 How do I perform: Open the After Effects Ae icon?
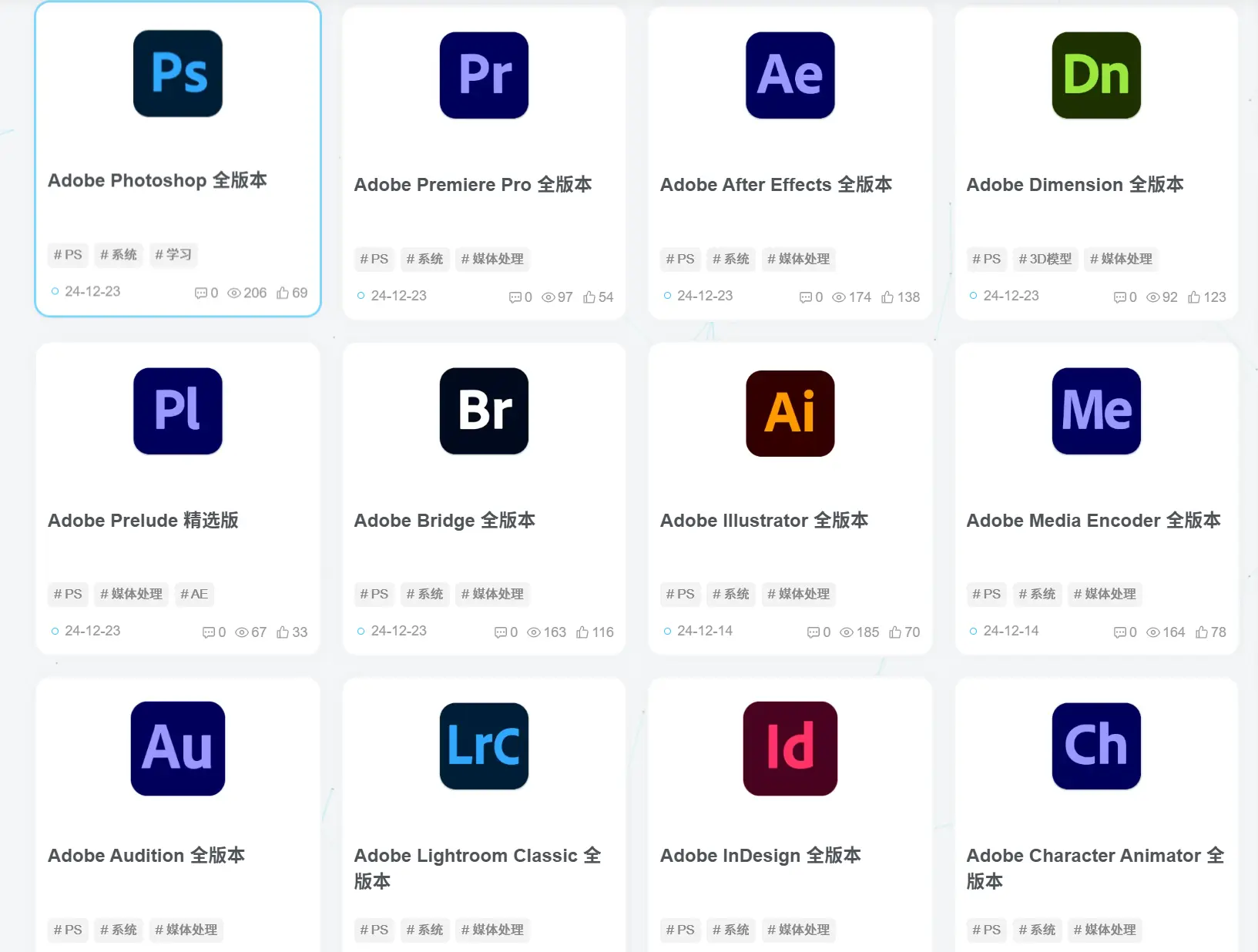click(x=790, y=75)
